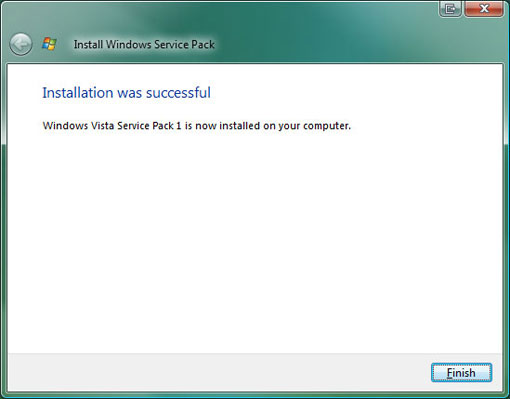Click the Windows flag logo in title bar
Viewport: 510px width, 399px height.
[49, 44]
